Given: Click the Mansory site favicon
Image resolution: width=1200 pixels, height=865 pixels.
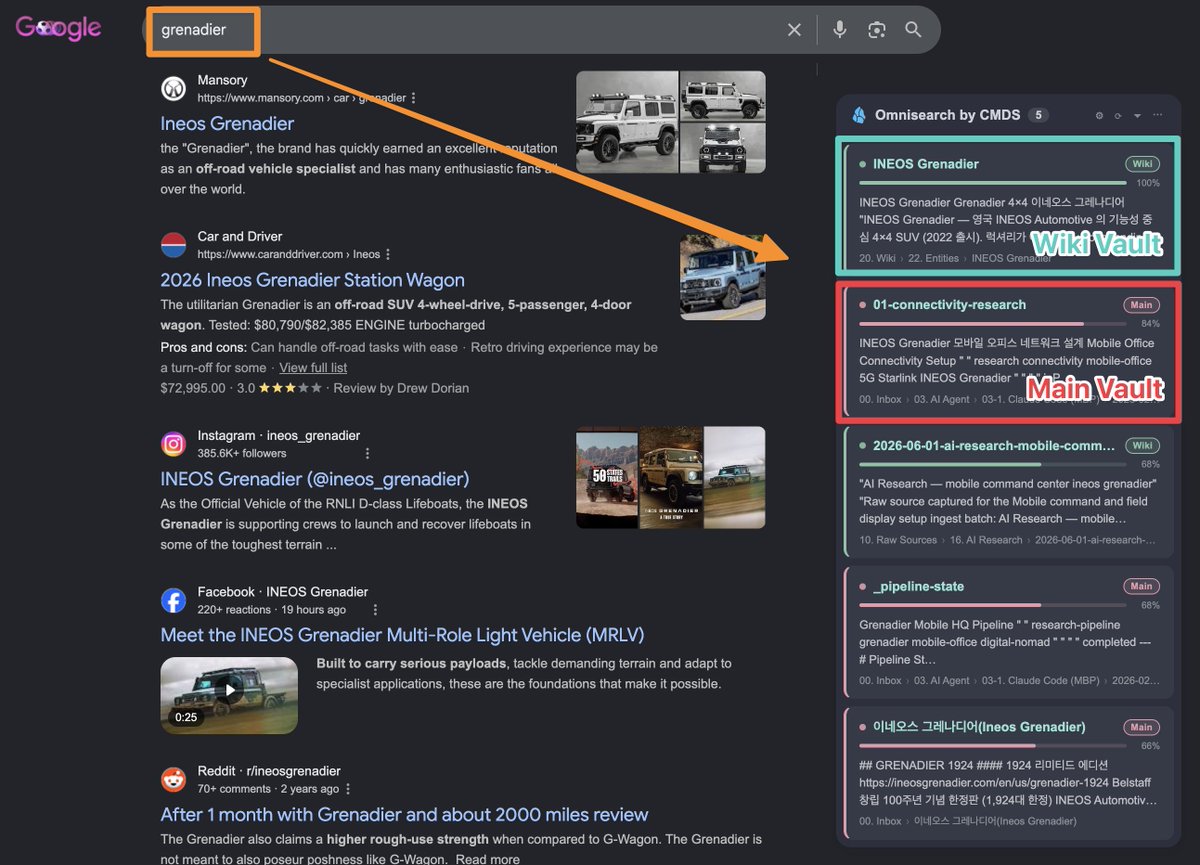Looking at the screenshot, I should point(173,88).
